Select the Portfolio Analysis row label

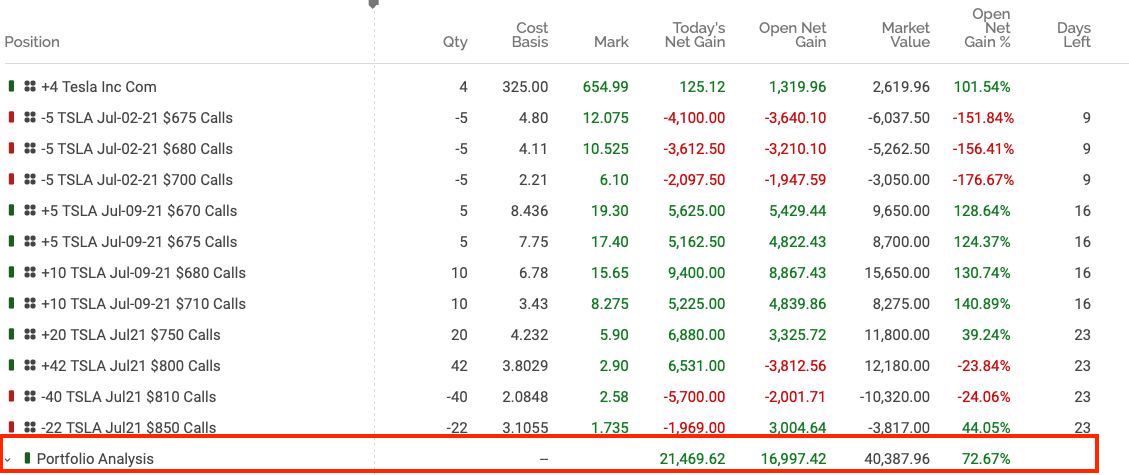point(95,459)
